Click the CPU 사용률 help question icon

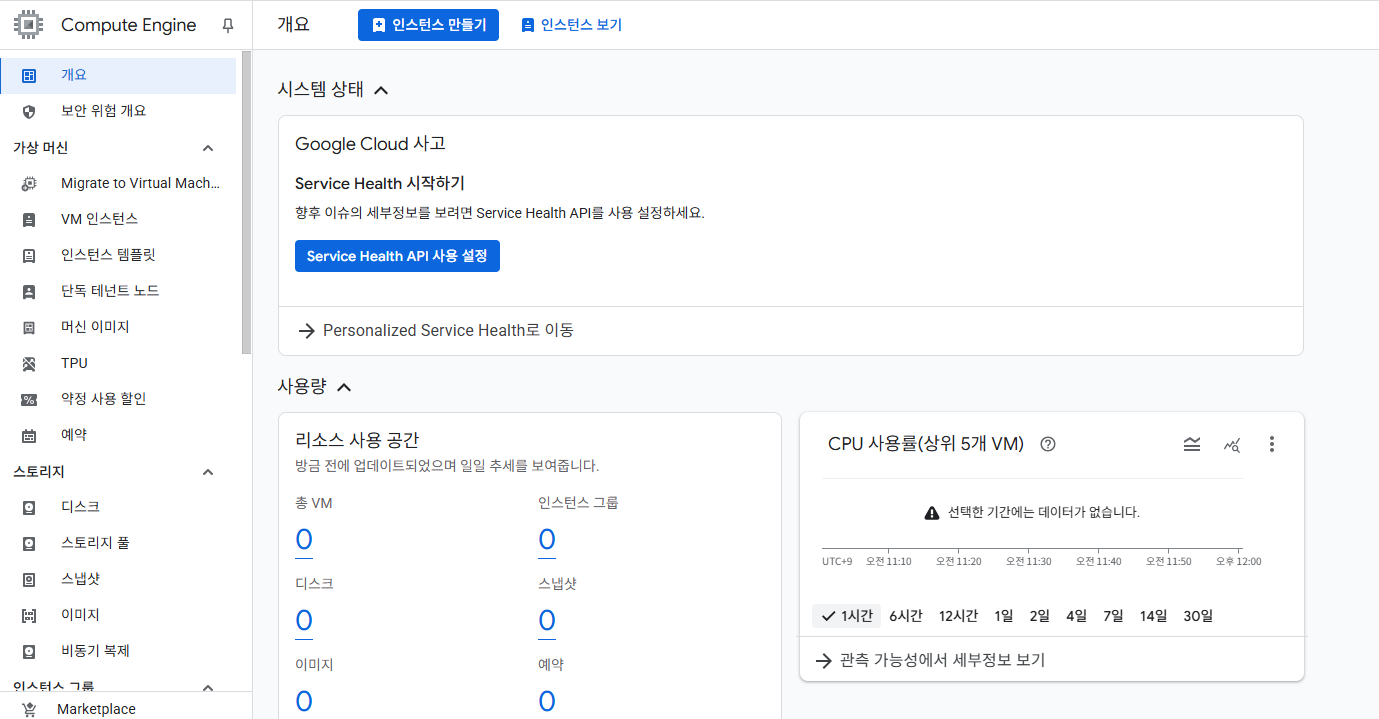1048,444
